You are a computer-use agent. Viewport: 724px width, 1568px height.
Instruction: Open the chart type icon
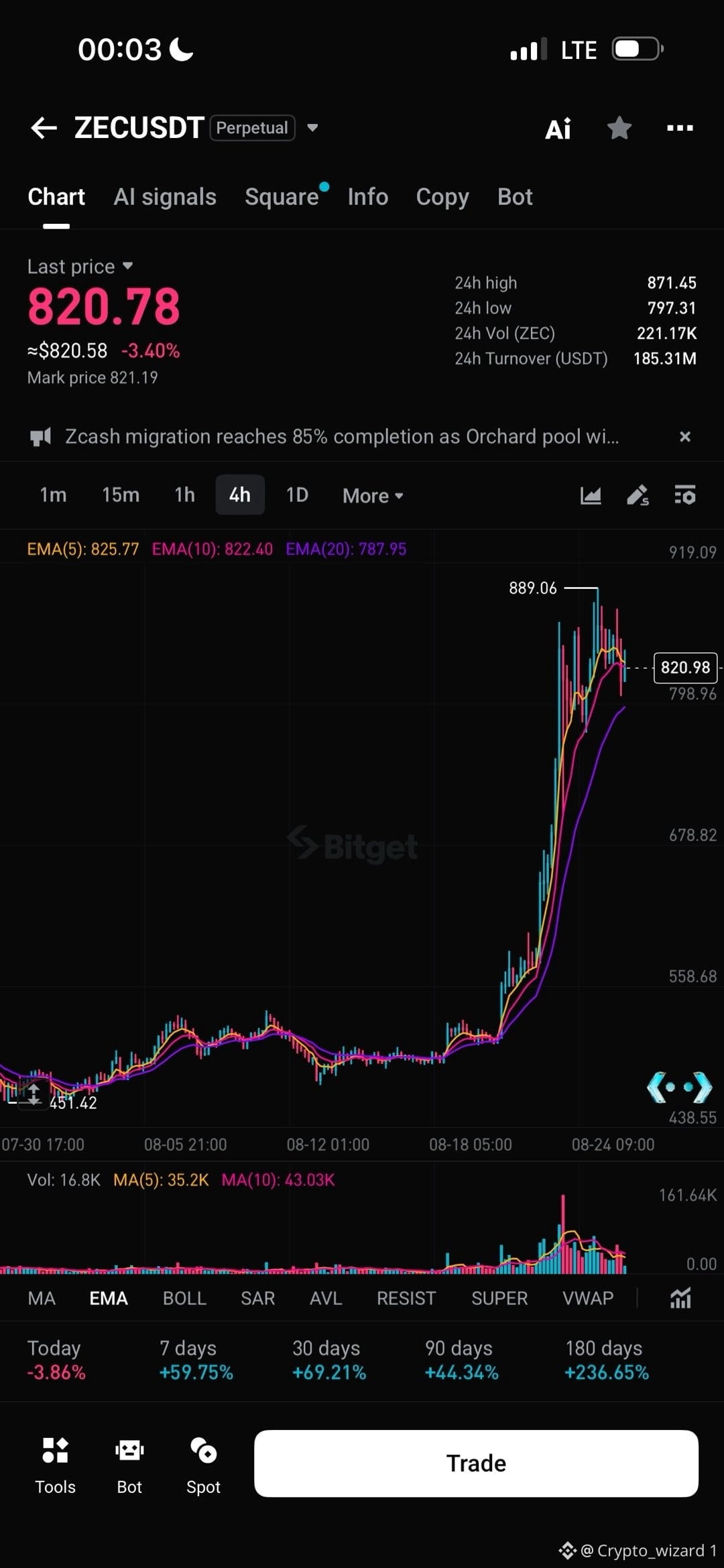(x=591, y=495)
